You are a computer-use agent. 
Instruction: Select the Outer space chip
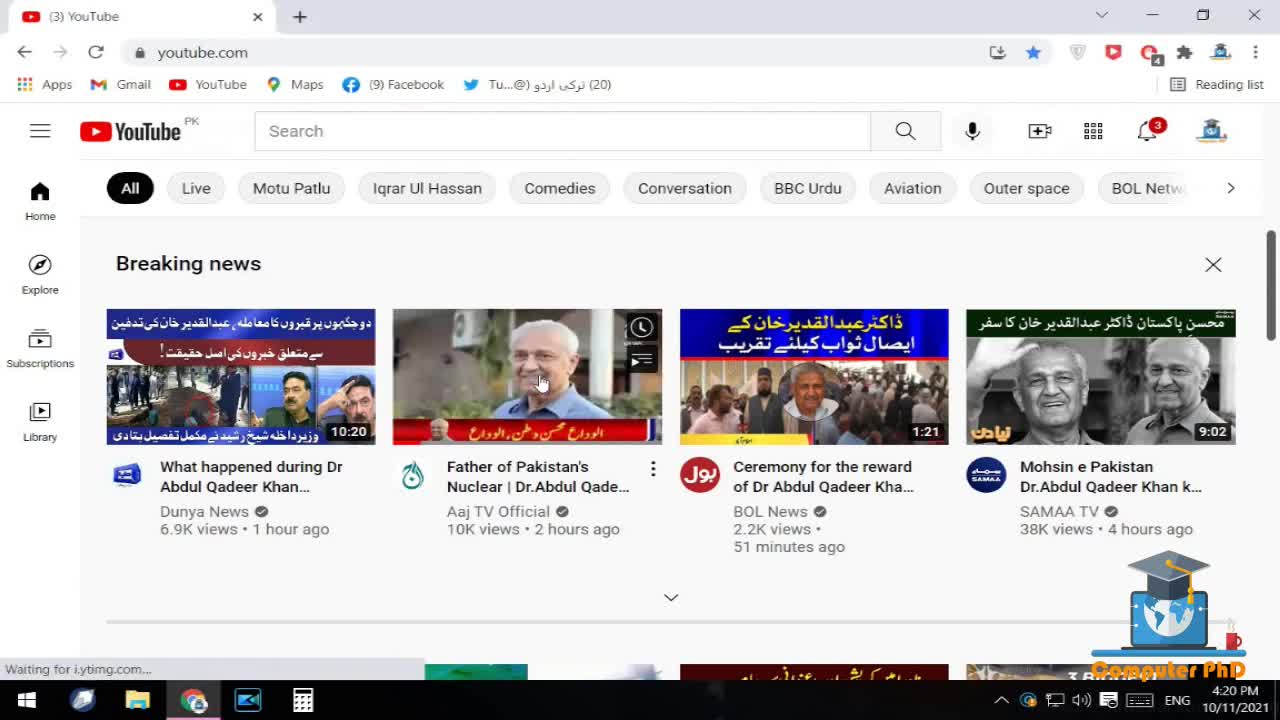(x=1027, y=188)
